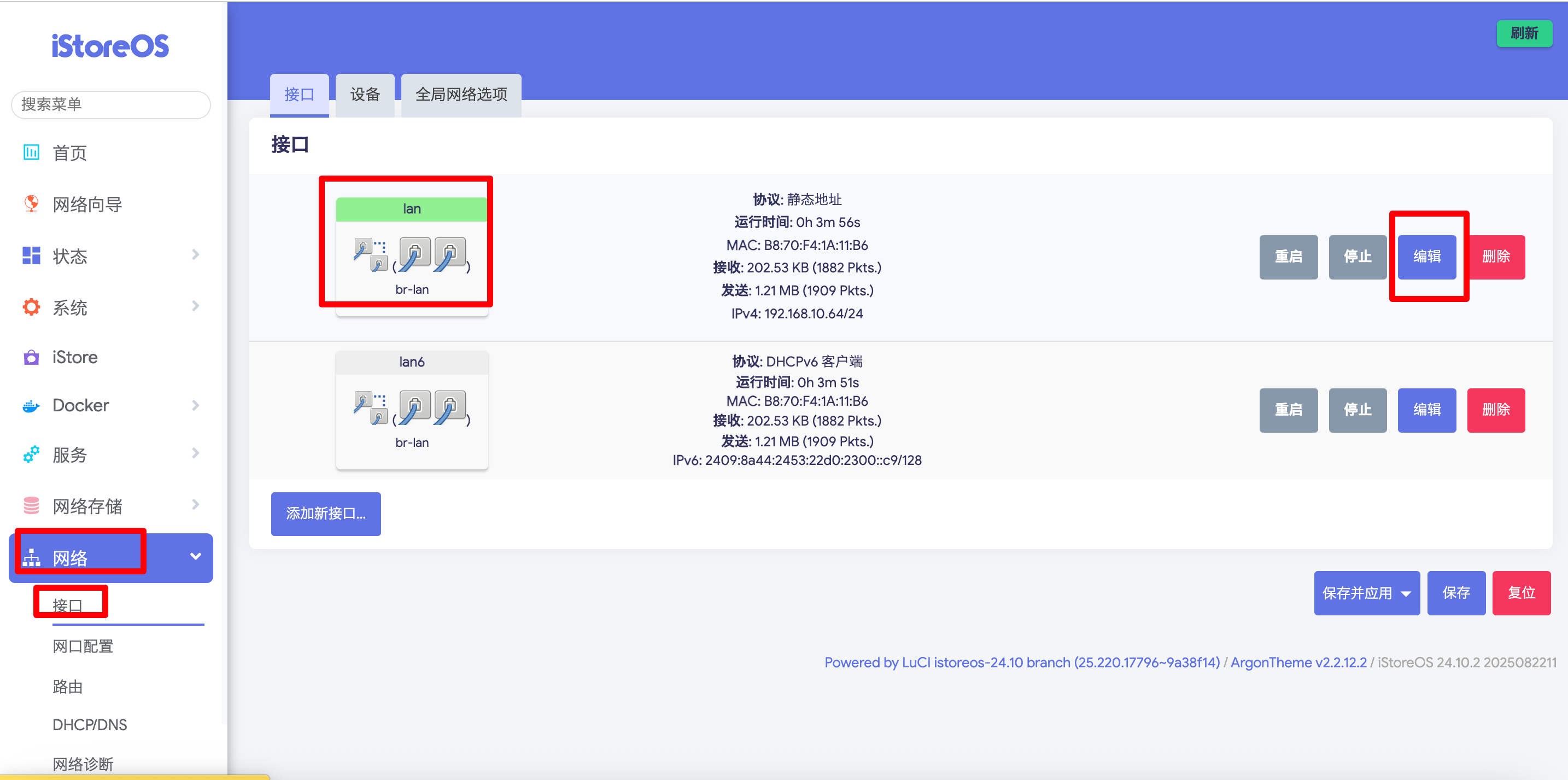Screen dimensions: 1568x780
Task: Click 删除 for the lan6 interface
Action: coord(1496,410)
